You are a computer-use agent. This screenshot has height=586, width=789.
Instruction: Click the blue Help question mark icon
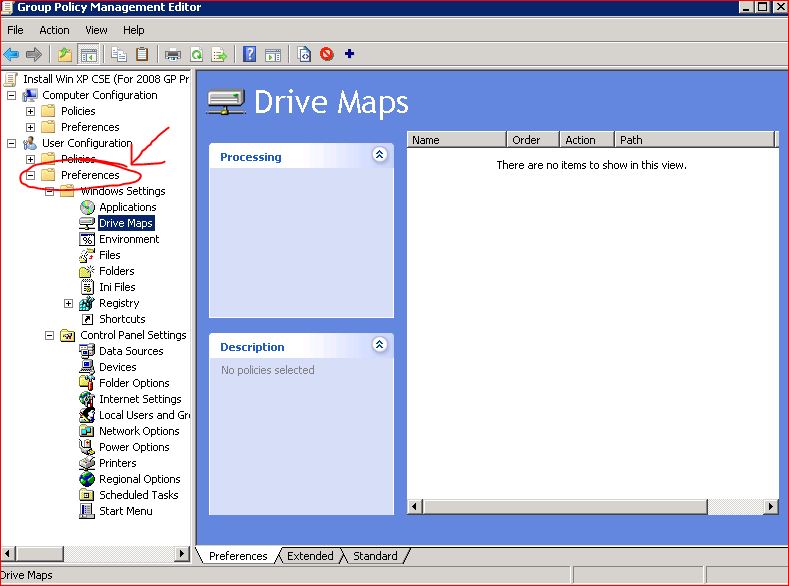(x=250, y=54)
